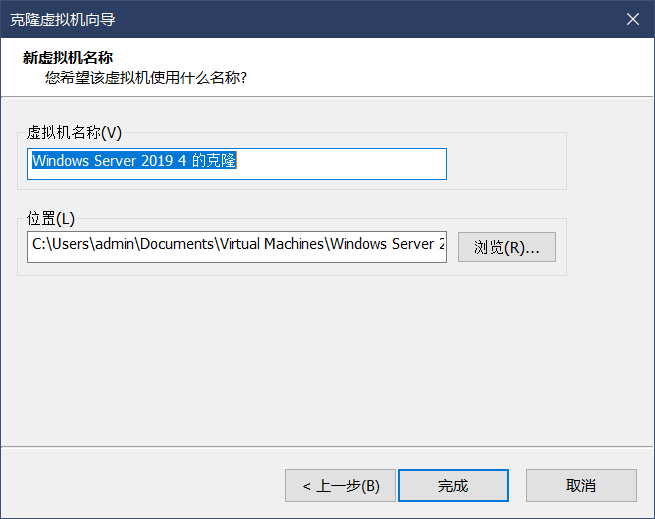
Task: Click the virtual machine name input field
Action: [x=237, y=164]
